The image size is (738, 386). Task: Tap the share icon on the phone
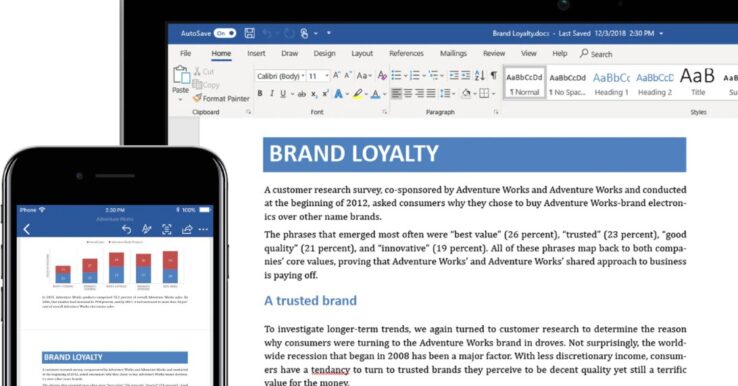187,229
